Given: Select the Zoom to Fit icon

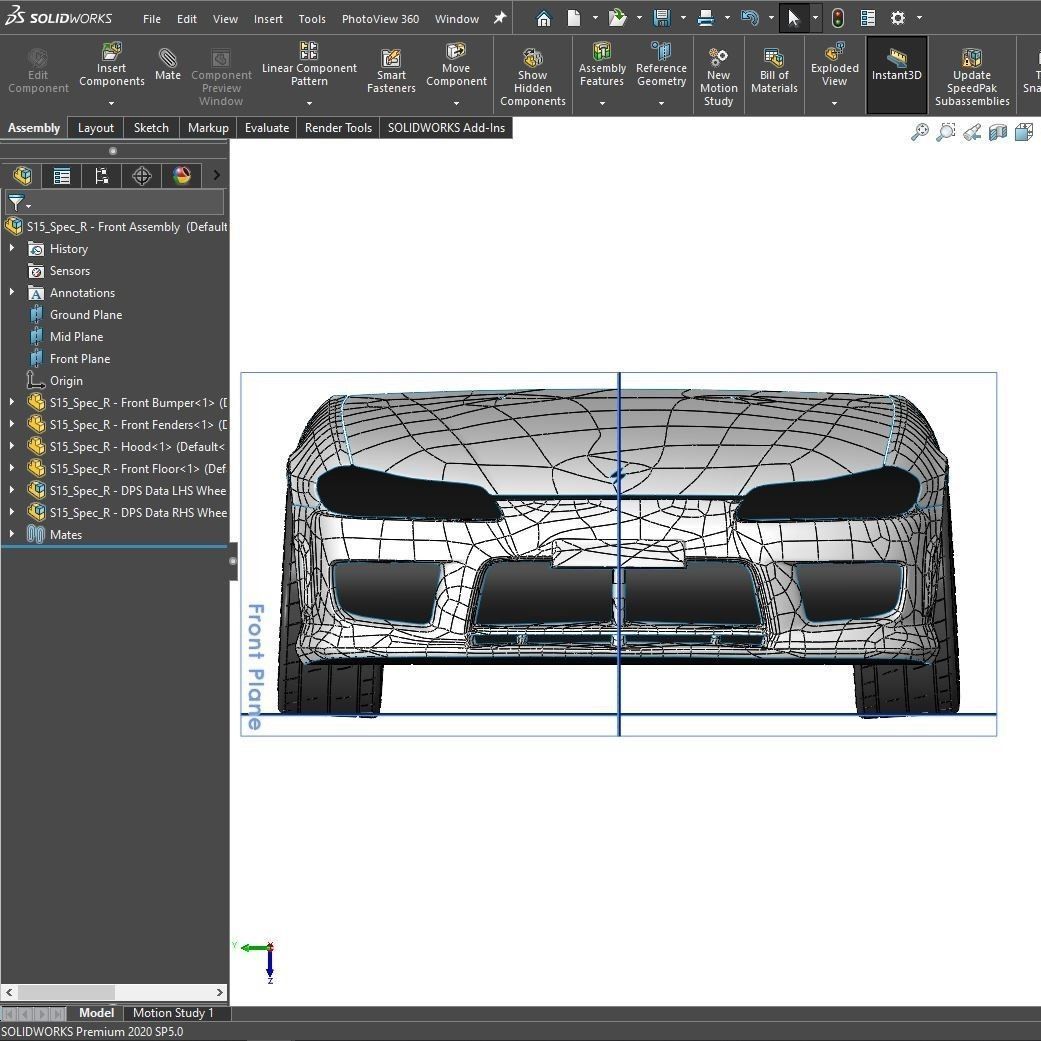Looking at the screenshot, I should (920, 131).
